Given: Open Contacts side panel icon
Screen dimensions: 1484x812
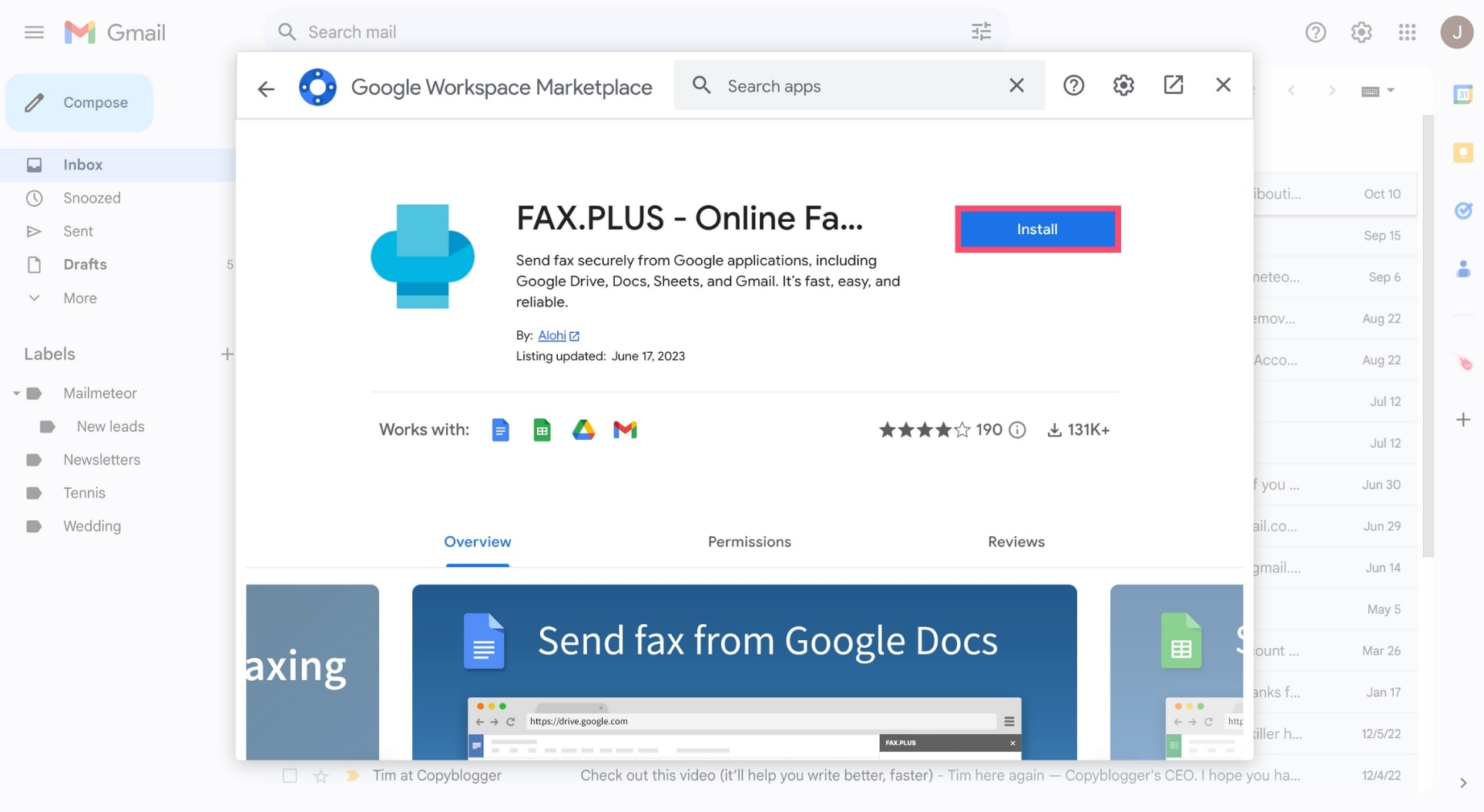Looking at the screenshot, I should coord(1462,269).
